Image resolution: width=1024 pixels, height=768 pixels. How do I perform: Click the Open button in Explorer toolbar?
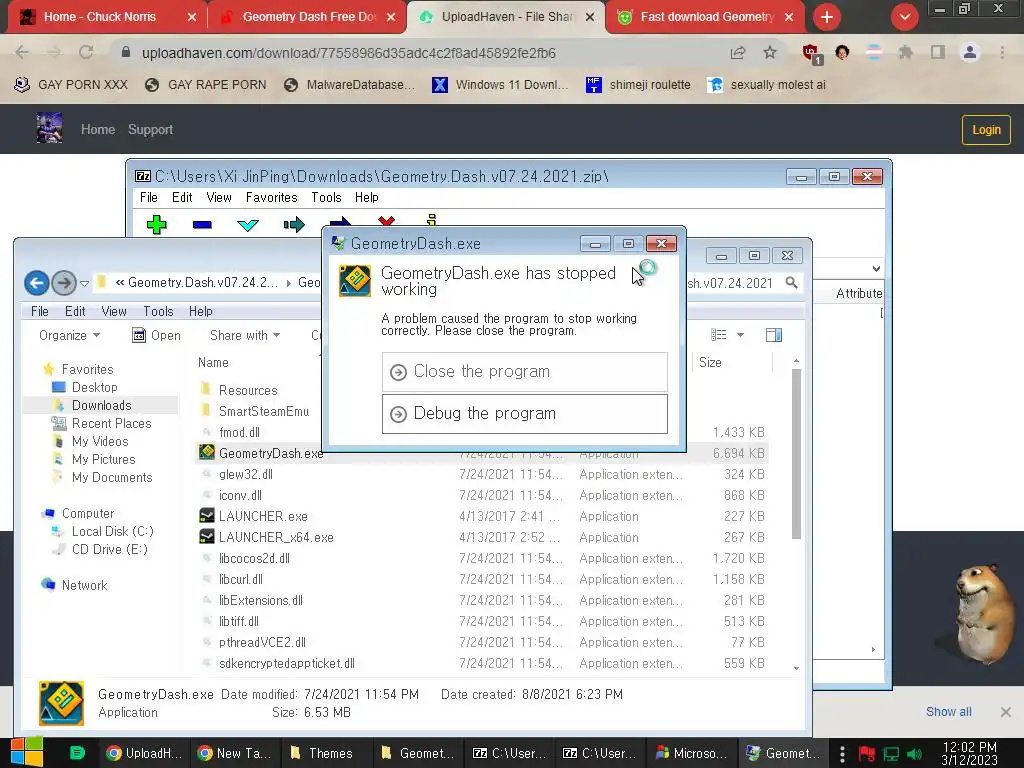tap(156, 335)
